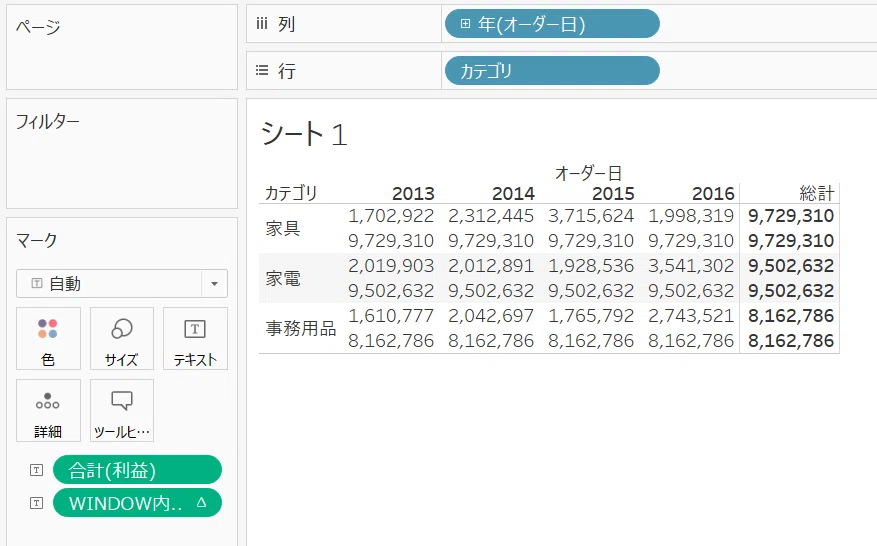
Task: Expand the plus on 年(オーダー日) pill
Action: [465, 23]
